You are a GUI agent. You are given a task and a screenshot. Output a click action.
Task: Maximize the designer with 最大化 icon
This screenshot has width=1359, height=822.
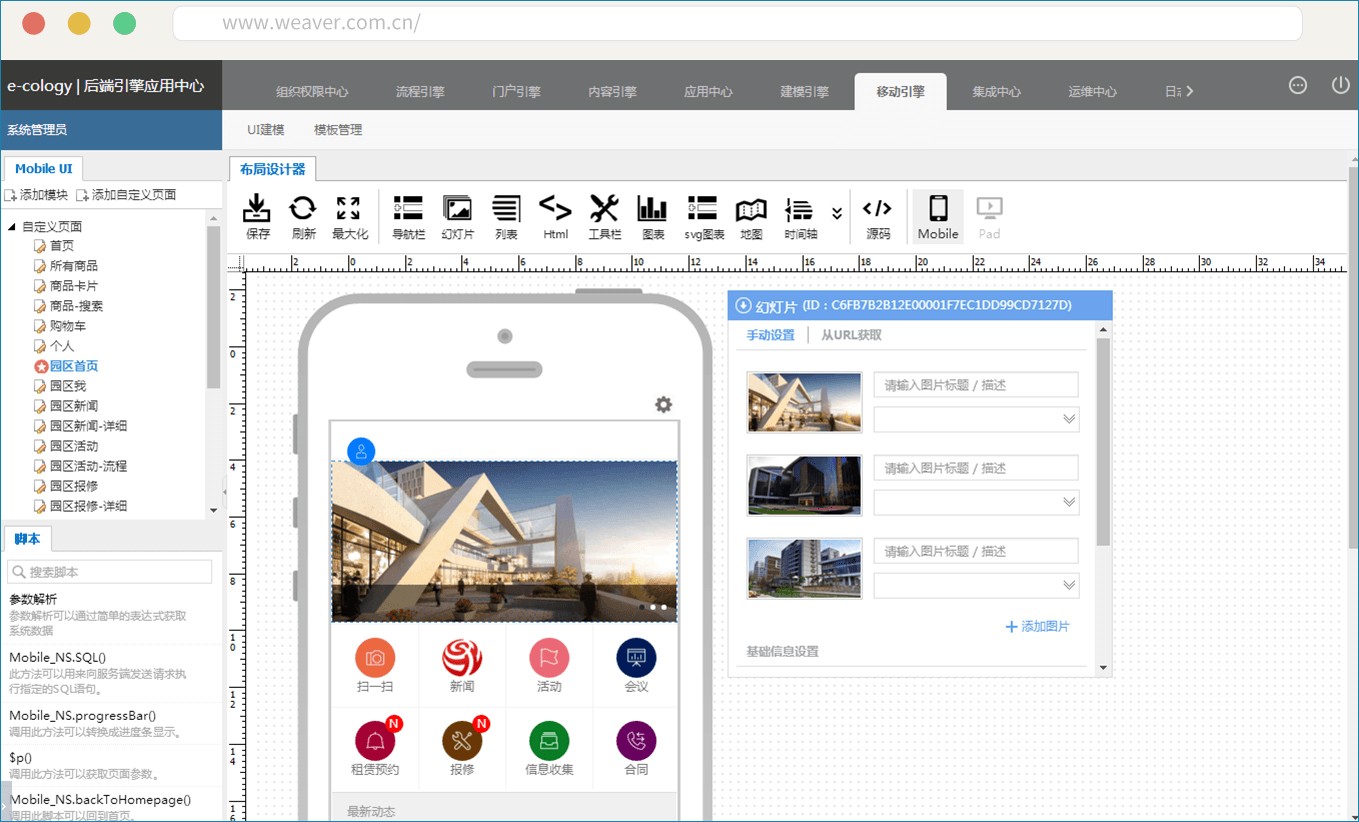(349, 217)
